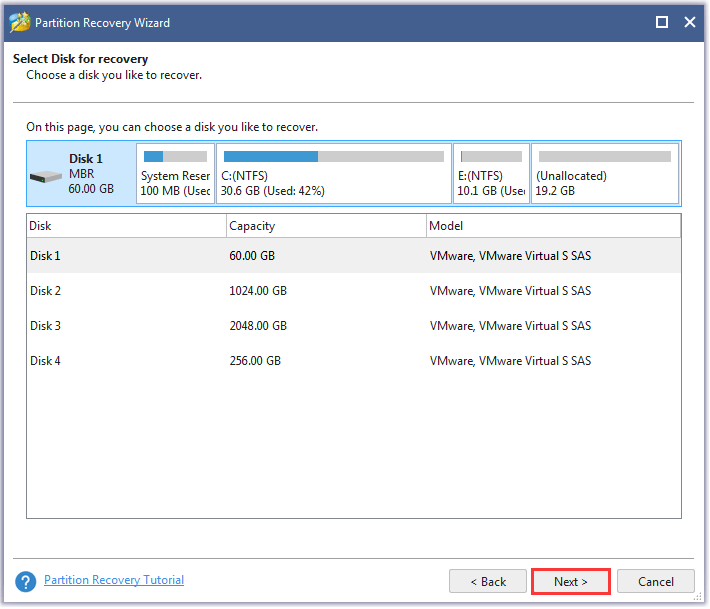Click the Disk 1 MBR info panel
Image resolution: width=710 pixels, height=609 pixels.
pyautogui.click(x=82, y=173)
